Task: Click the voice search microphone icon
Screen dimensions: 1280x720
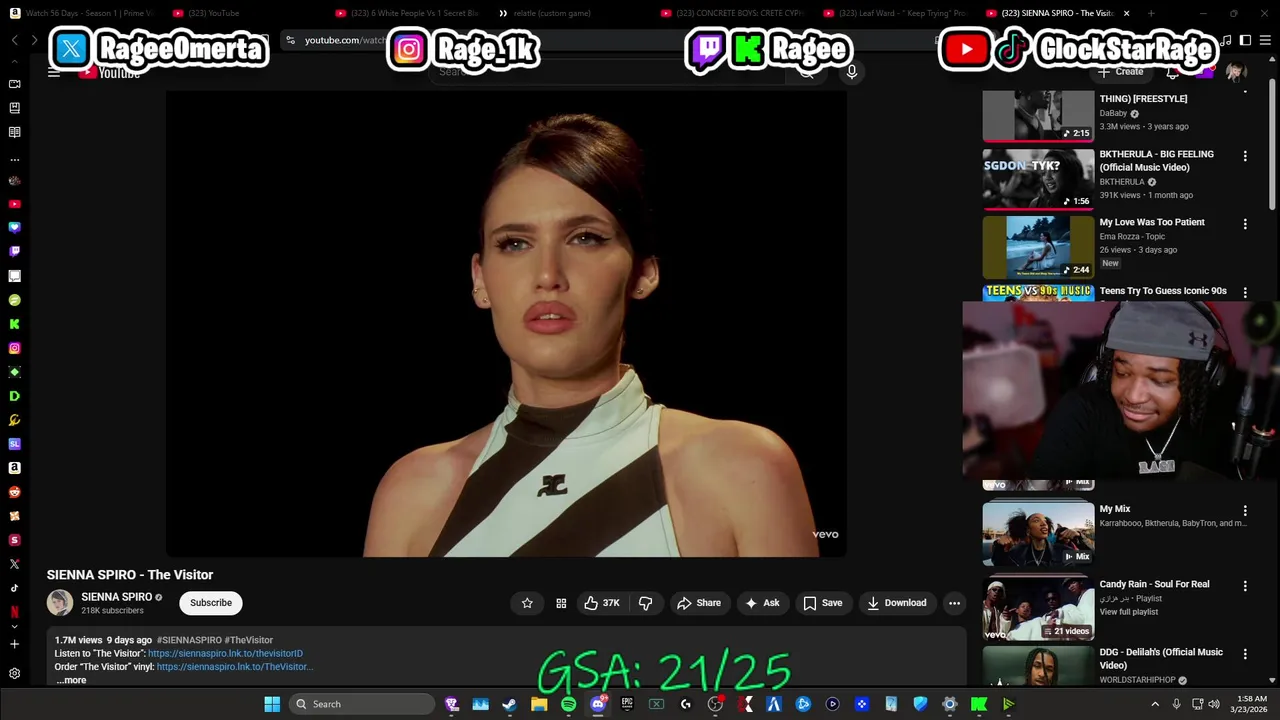Action: tap(851, 71)
